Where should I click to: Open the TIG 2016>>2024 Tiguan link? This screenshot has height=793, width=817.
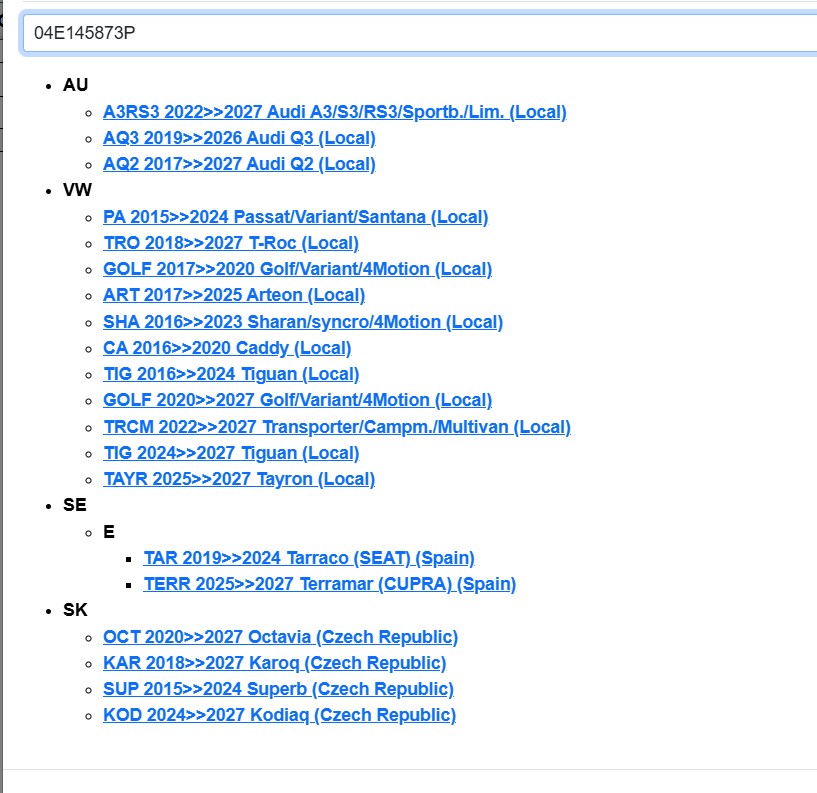[231, 374]
